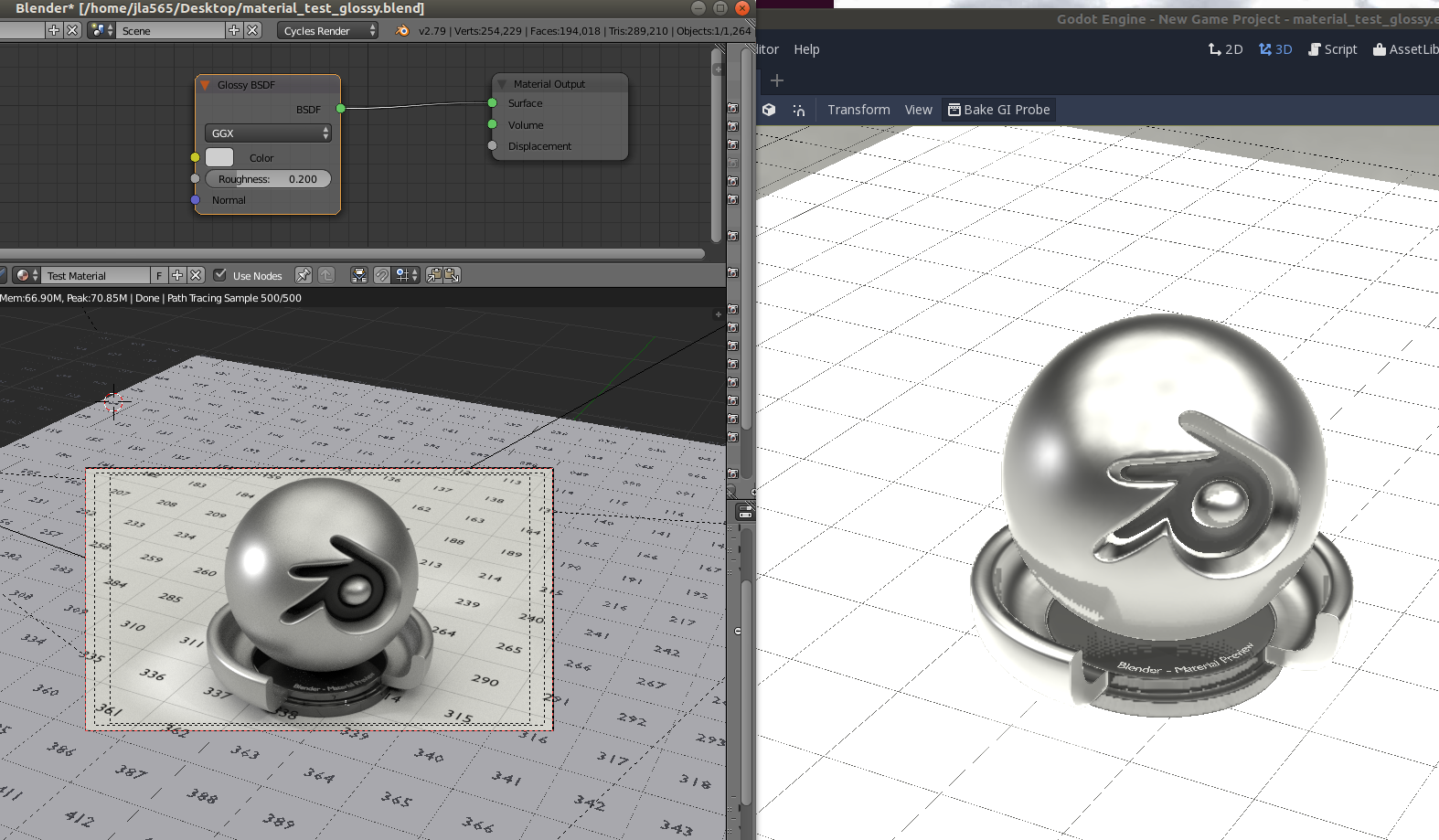Click the Surface input socket on Material Output
The image size is (1439, 840).
[x=492, y=102]
